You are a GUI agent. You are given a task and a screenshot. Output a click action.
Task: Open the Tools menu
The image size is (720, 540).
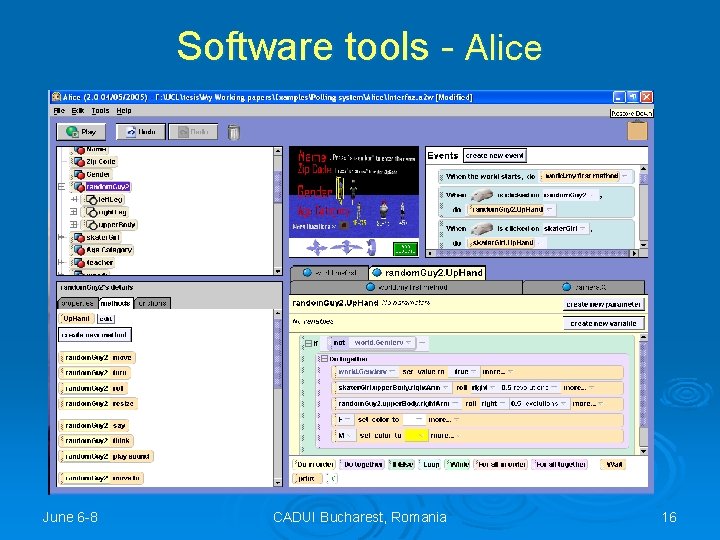(x=100, y=111)
